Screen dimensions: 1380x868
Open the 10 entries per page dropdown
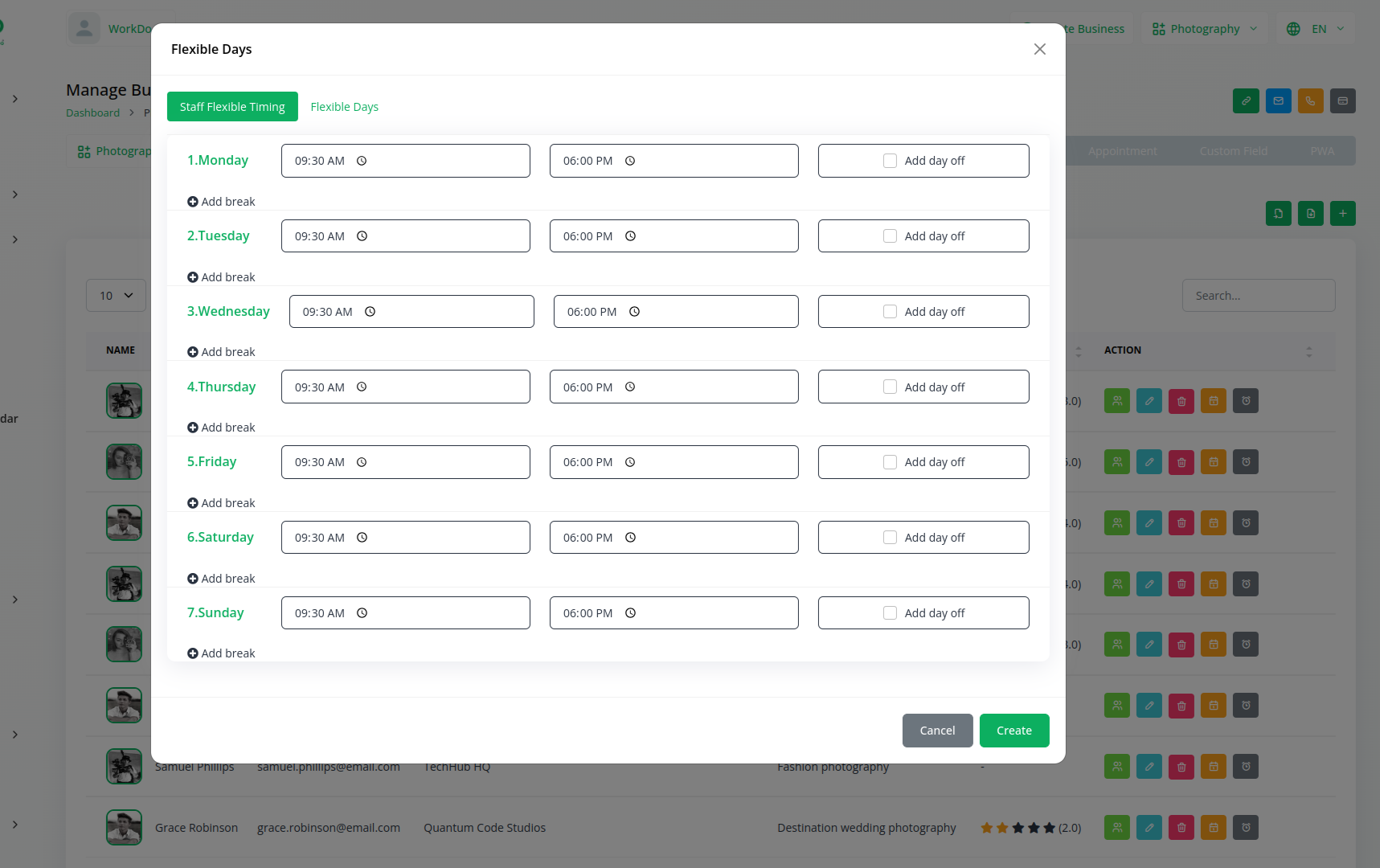tap(116, 296)
